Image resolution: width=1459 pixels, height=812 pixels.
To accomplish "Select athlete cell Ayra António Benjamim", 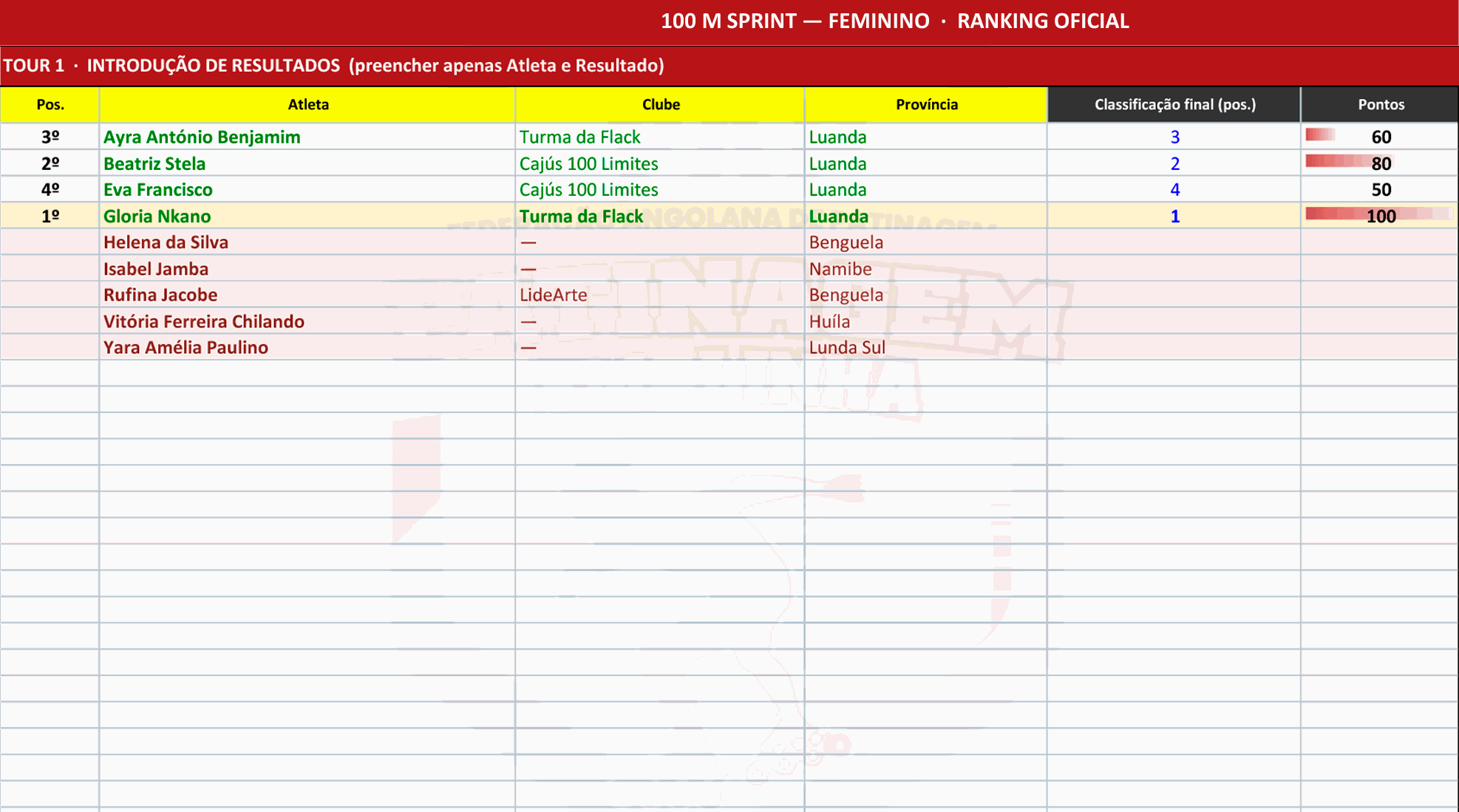I will pyautogui.click(x=307, y=137).
